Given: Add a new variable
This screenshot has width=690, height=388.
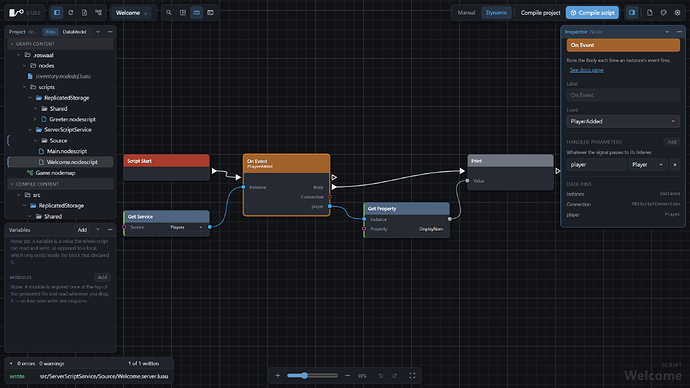Looking at the screenshot, I should click(x=82, y=230).
